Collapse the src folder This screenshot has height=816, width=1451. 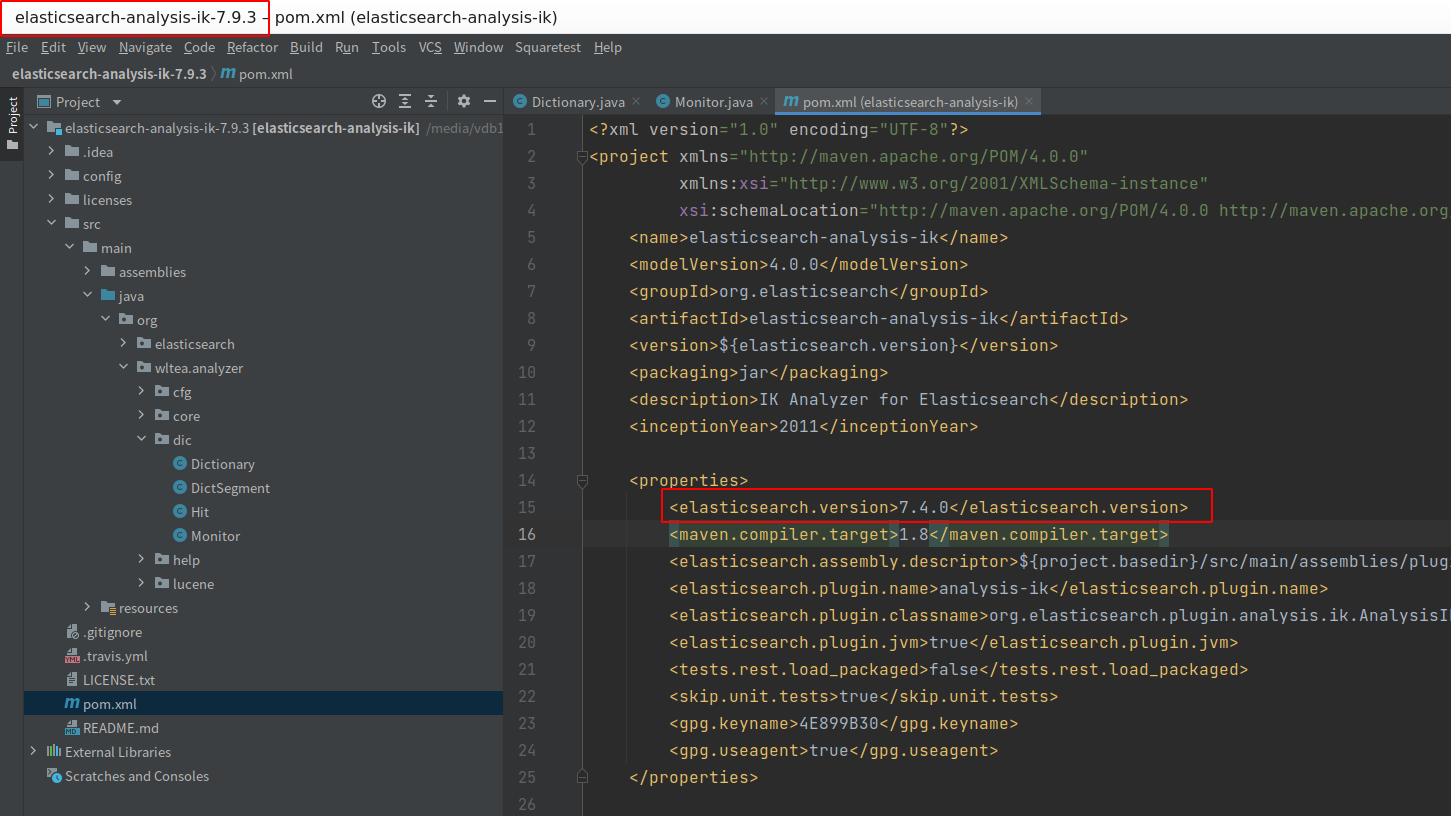pos(52,224)
